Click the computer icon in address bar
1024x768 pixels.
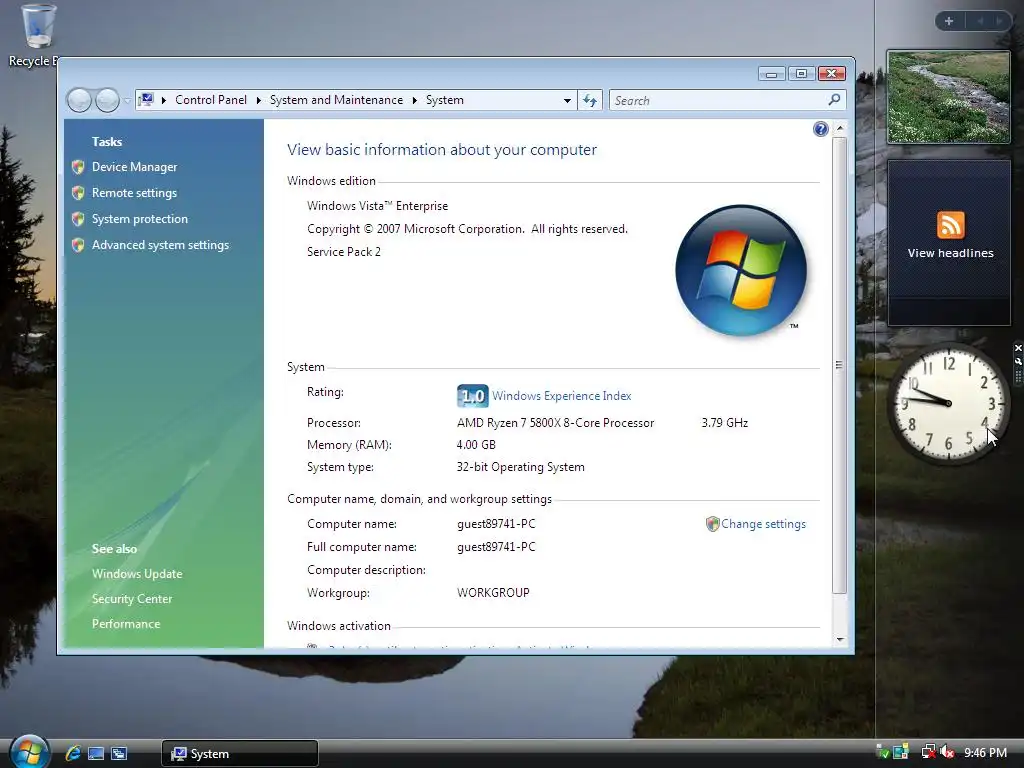pos(146,100)
